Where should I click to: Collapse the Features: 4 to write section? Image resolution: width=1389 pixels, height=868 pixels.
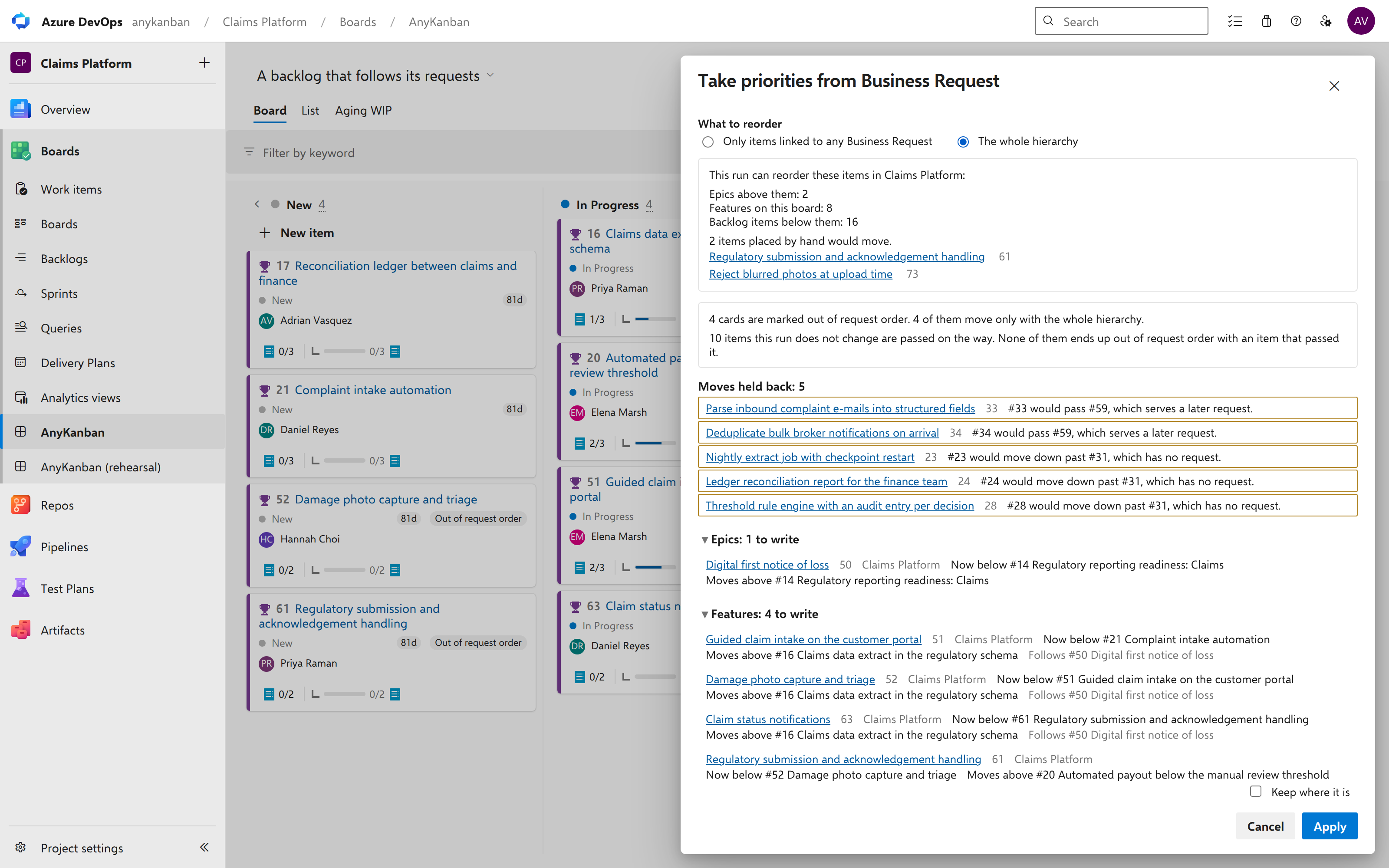704,614
